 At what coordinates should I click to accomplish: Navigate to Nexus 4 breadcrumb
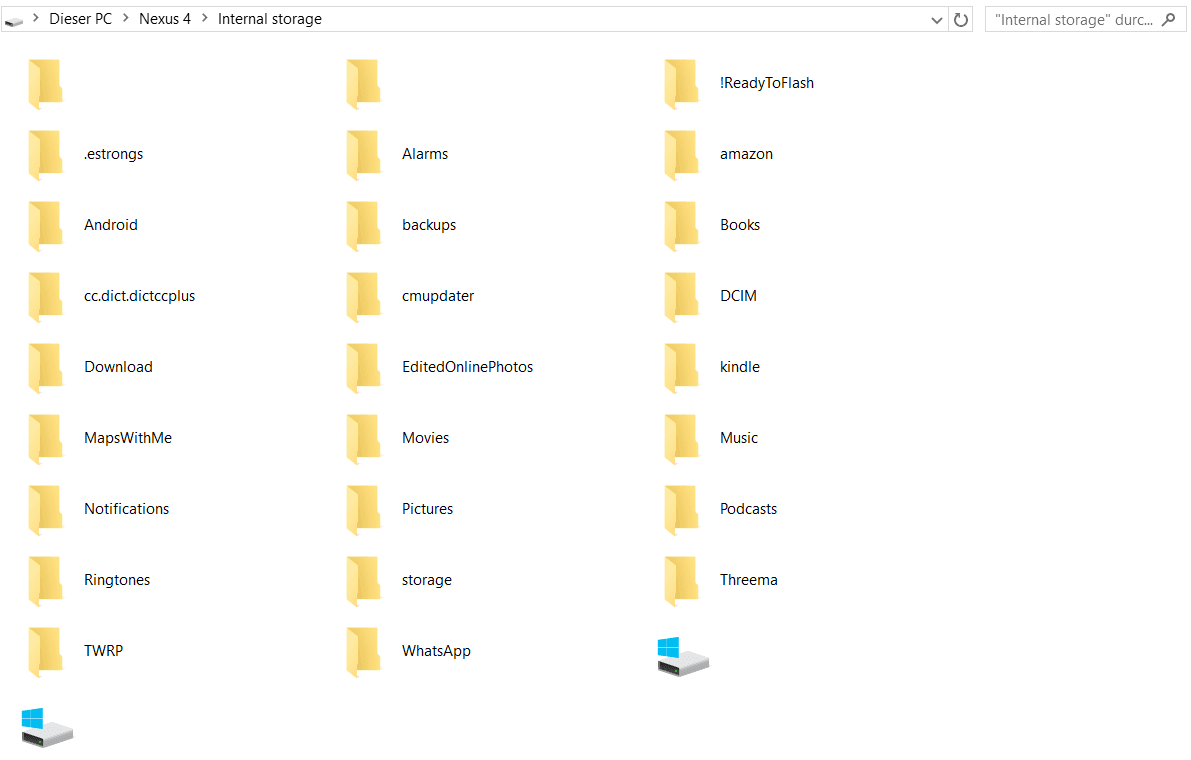[165, 19]
